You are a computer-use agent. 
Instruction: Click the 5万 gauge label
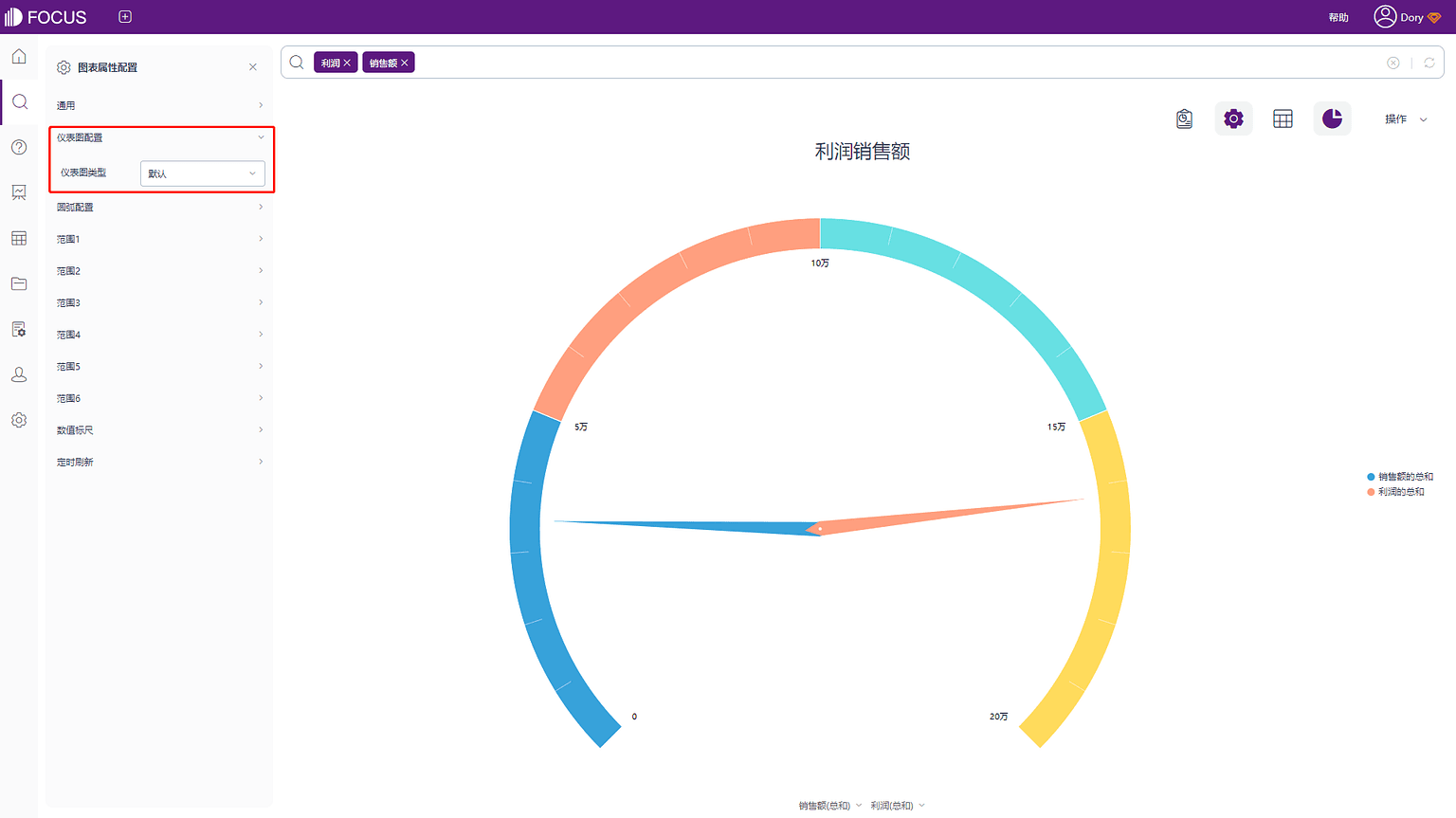click(581, 427)
